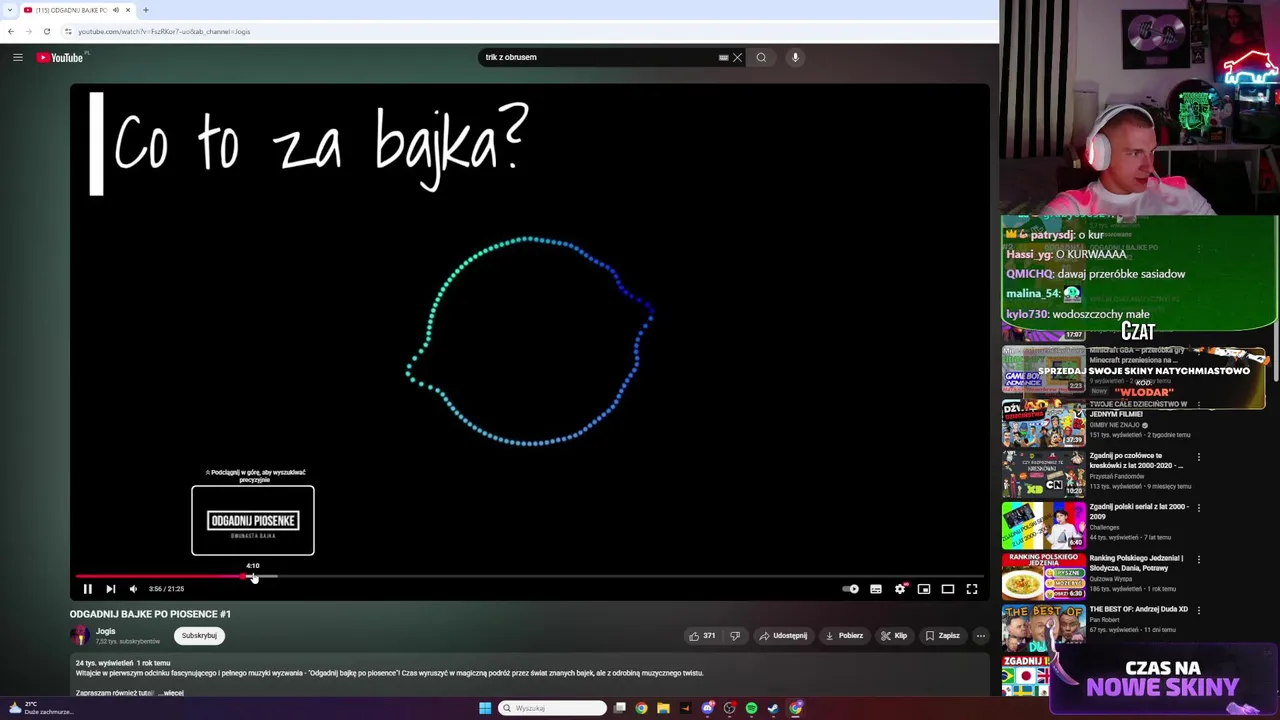Open more actions three-dot menu under video
The image size is (1280, 720).
click(980, 635)
